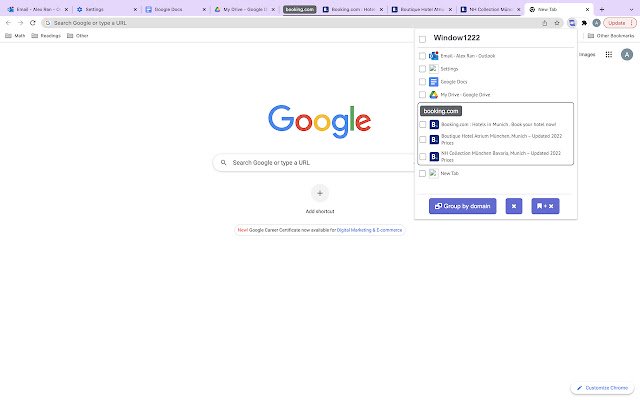Screen dimensions: 640x400
Task: Open the tab search dropdown chevron
Action: [x=631, y=9]
